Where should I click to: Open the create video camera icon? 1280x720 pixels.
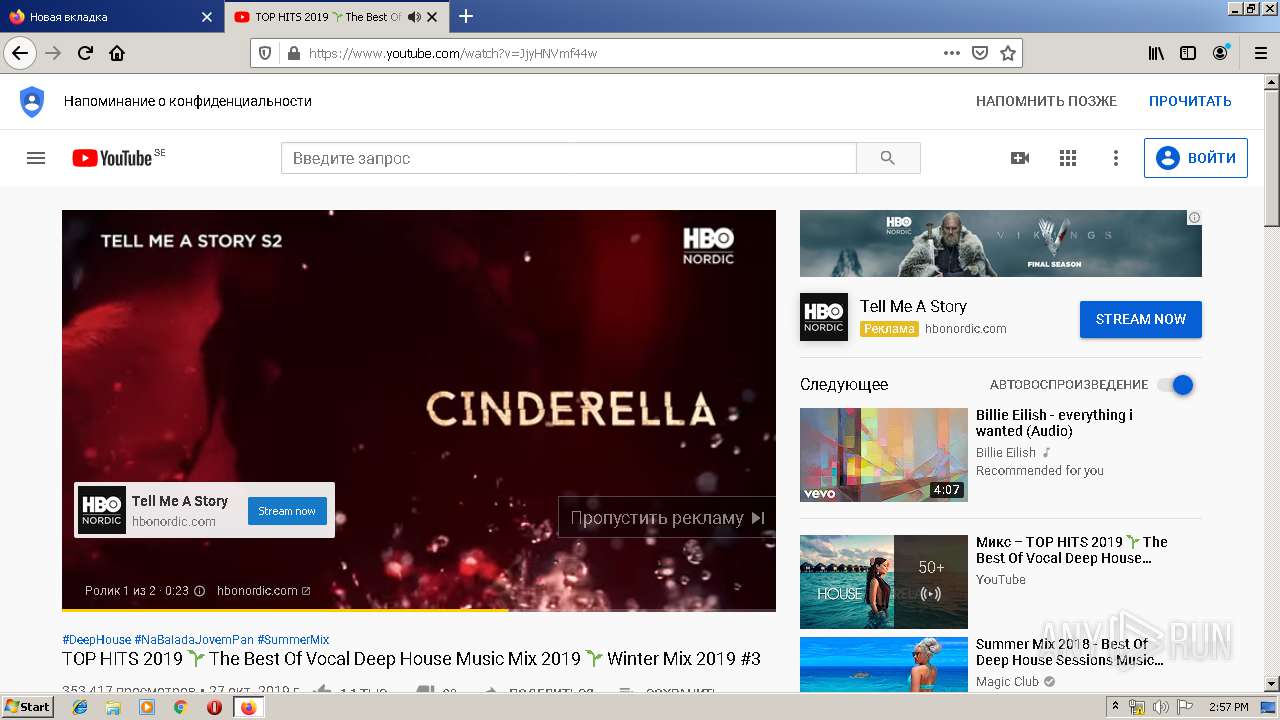[x=1020, y=158]
